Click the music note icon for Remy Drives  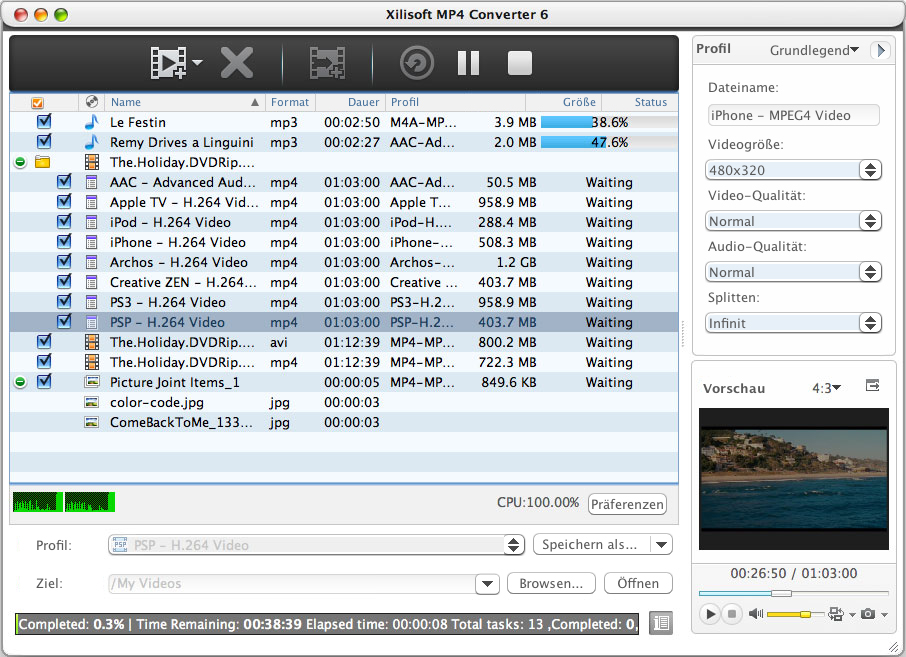(x=91, y=142)
